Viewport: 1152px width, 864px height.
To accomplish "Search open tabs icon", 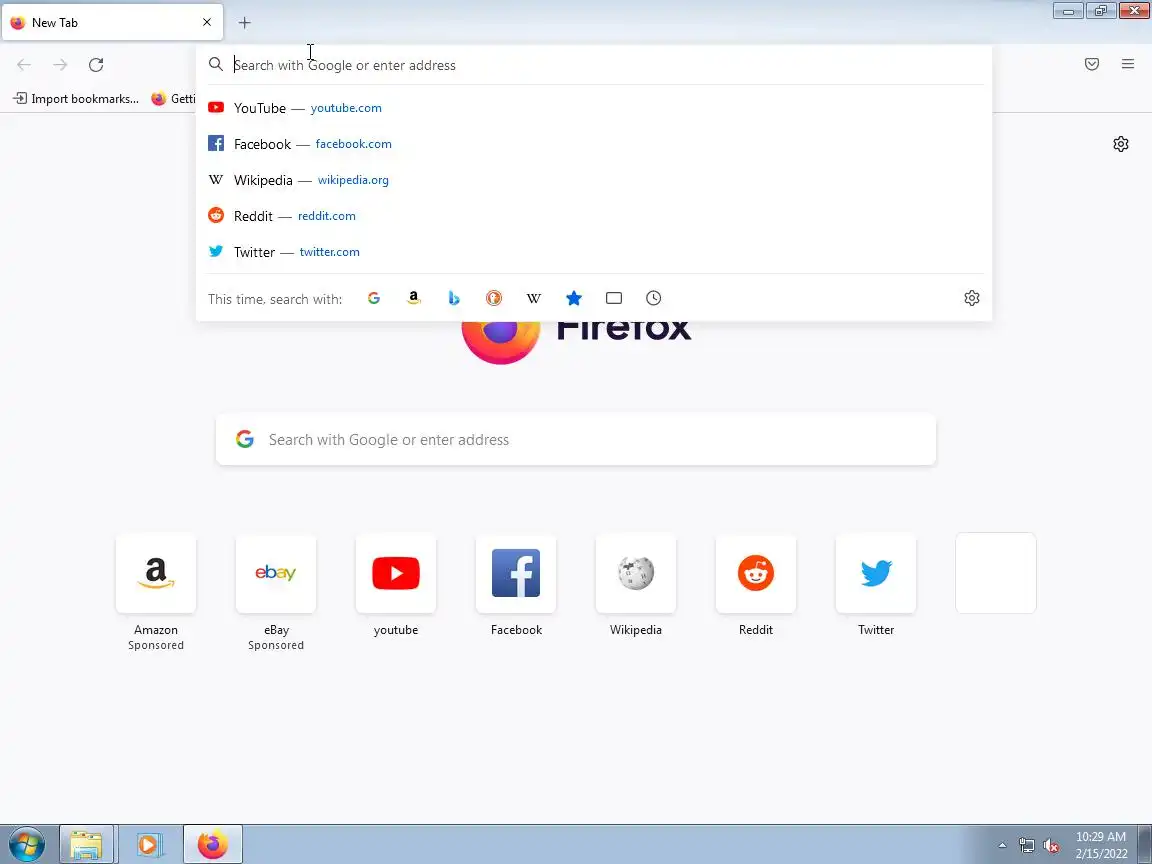I will (x=613, y=298).
